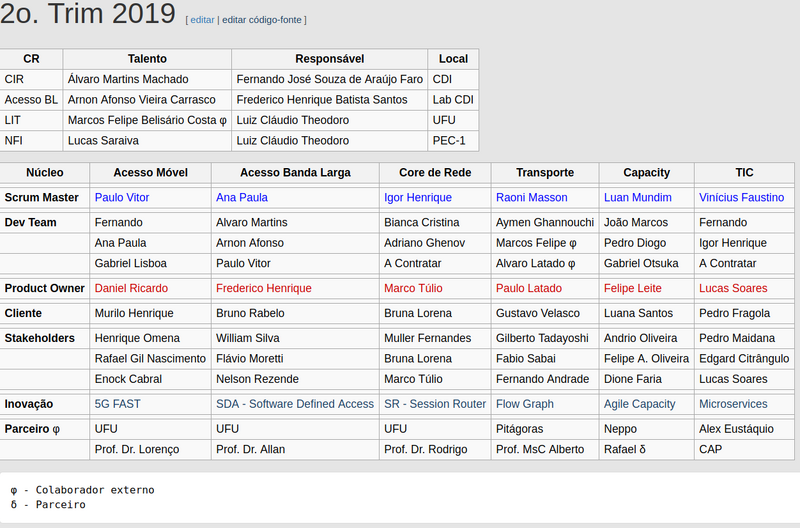
Task: Click Luan Mundim link
Action: click(x=638, y=198)
